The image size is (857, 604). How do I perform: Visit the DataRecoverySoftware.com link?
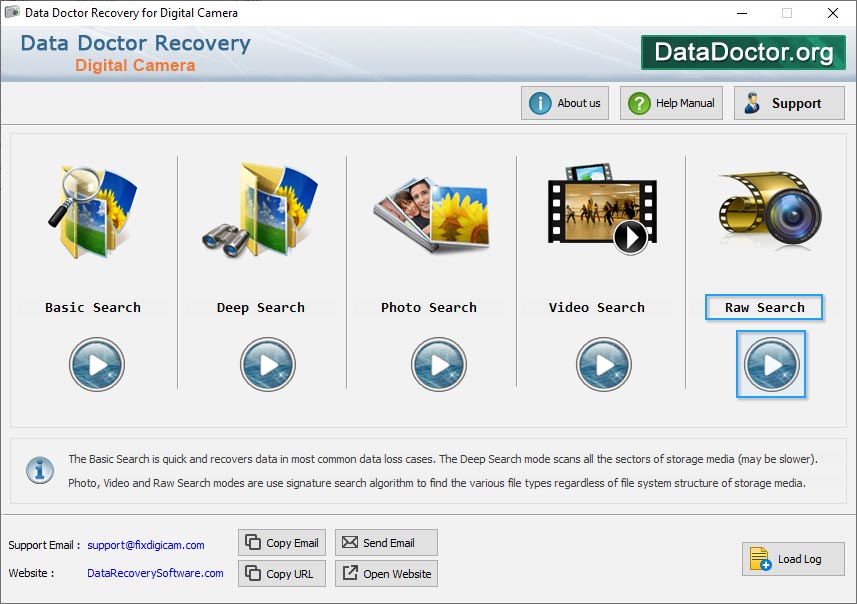point(155,573)
